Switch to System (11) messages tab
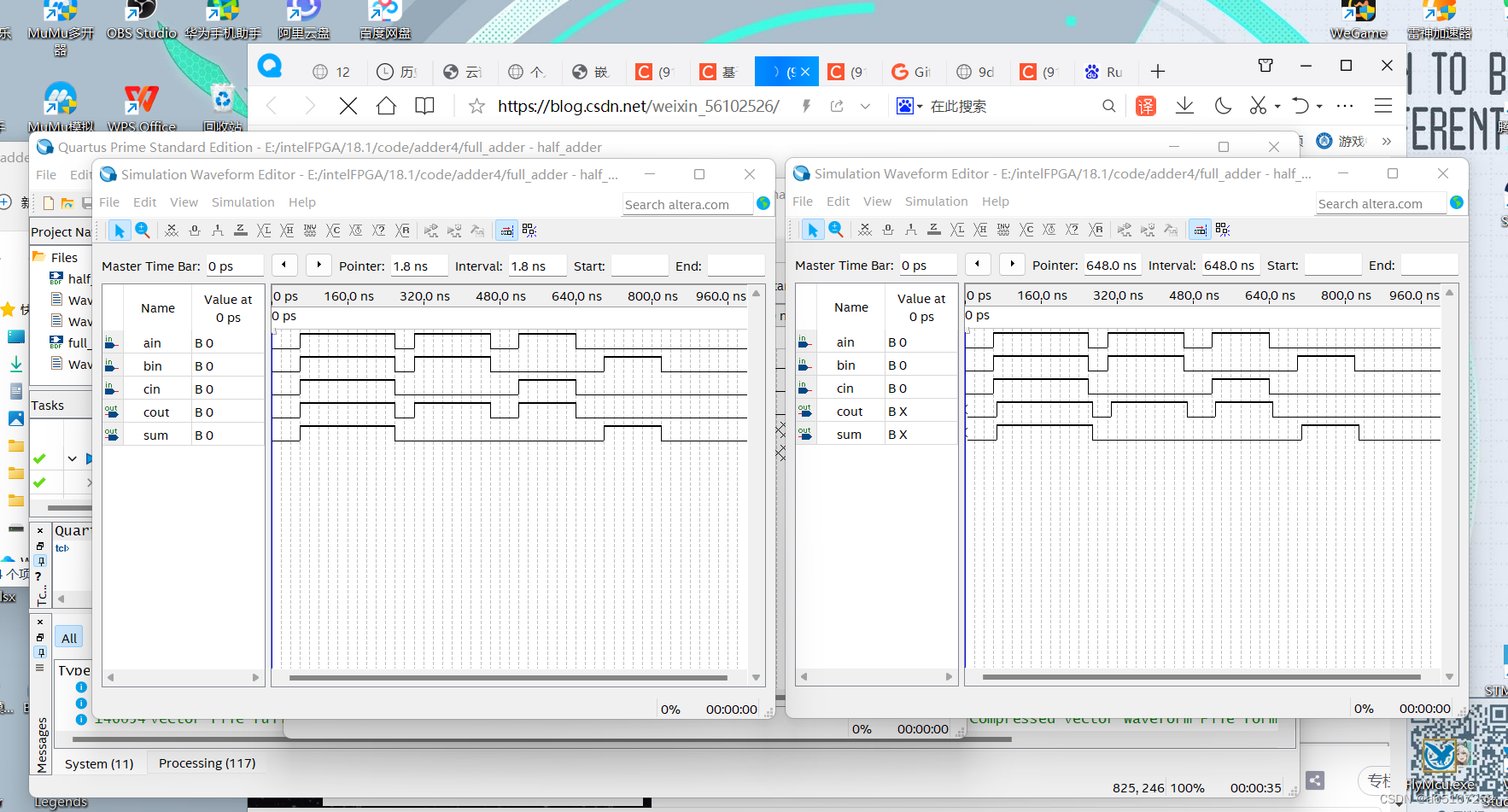The height and width of the screenshot is (812, 1508). (x=99, y=764)
